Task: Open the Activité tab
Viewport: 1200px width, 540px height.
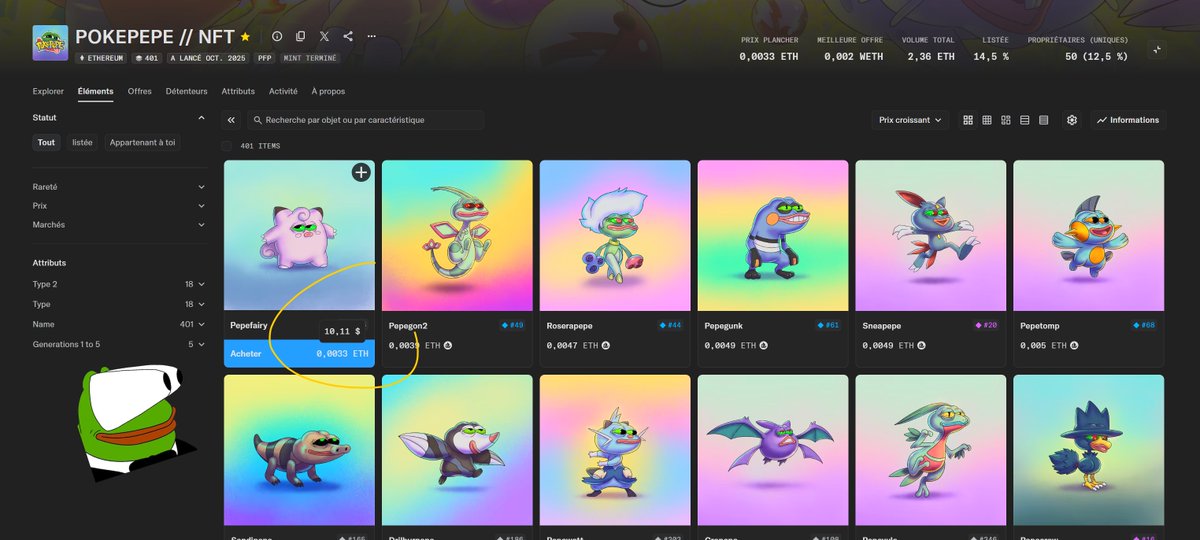Action: (283, 91)
